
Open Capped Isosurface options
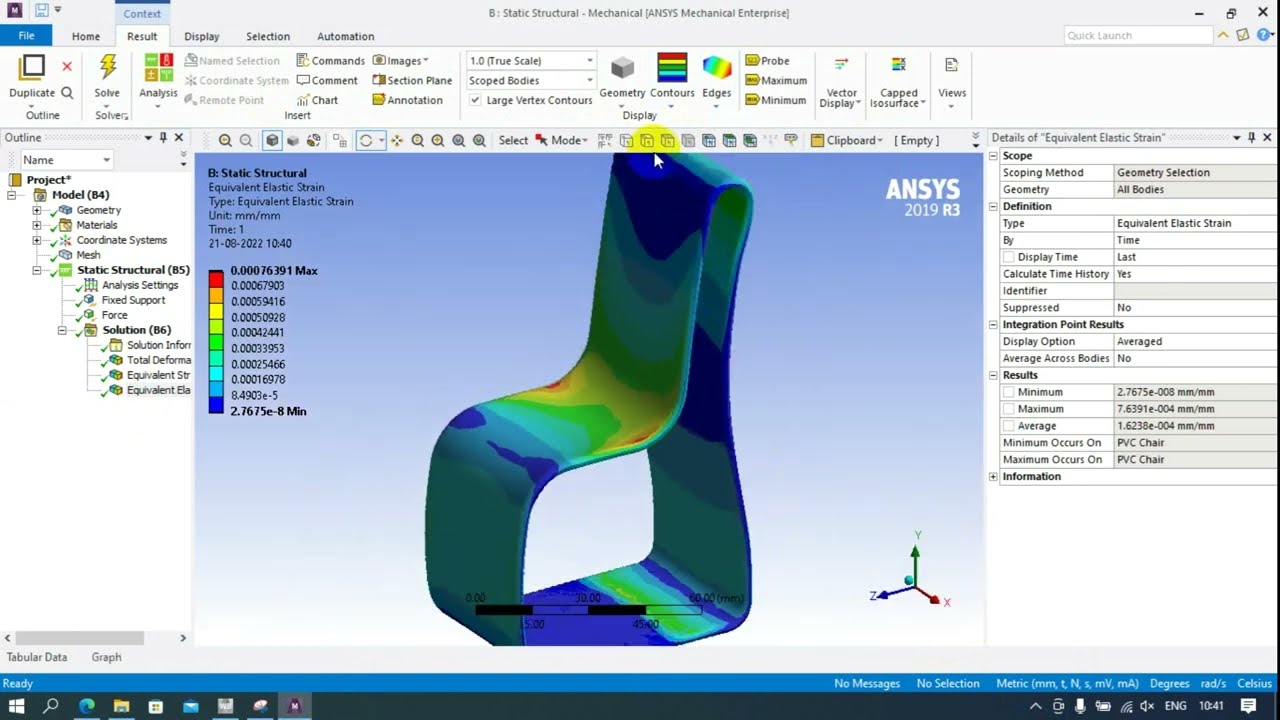click(898, 82)
